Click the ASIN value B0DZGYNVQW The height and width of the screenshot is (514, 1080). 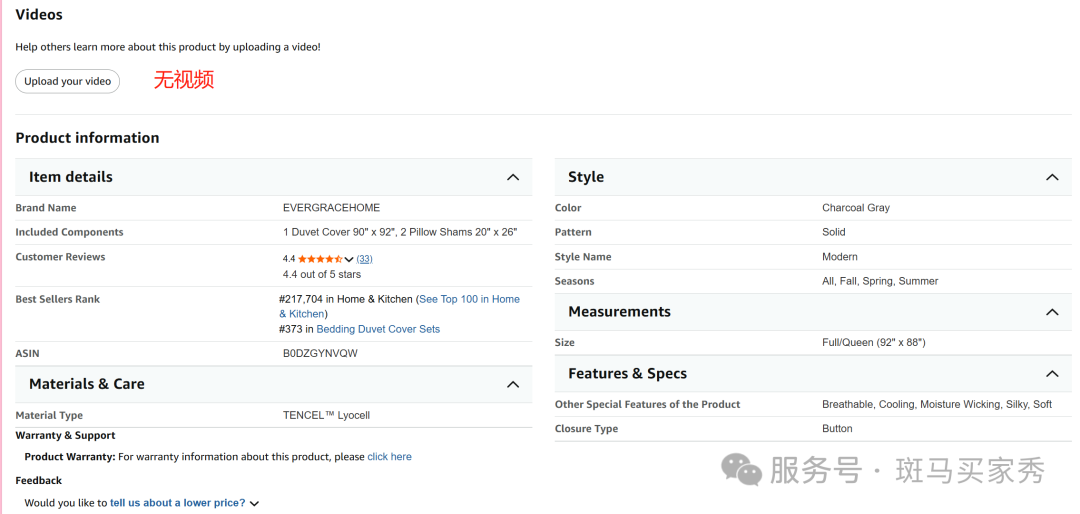(x=320, y=354)
